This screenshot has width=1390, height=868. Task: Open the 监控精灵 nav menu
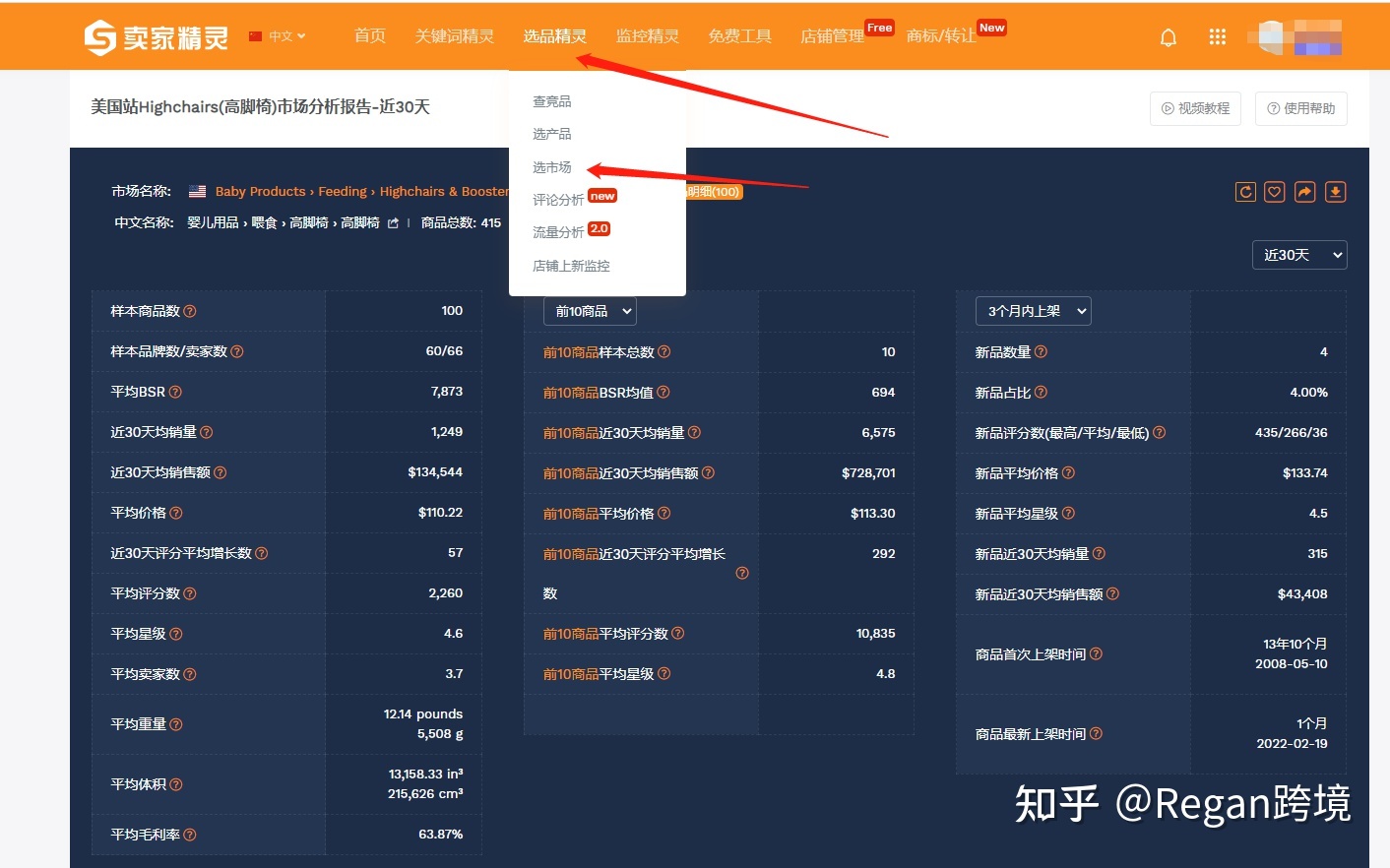coord(648,35)
